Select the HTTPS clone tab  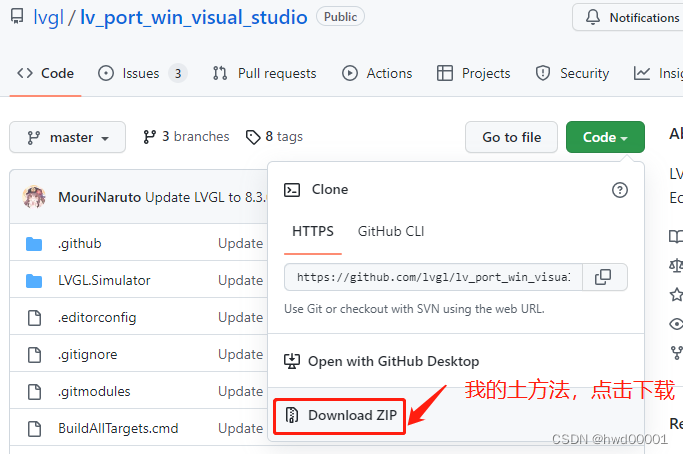[313, 231]
